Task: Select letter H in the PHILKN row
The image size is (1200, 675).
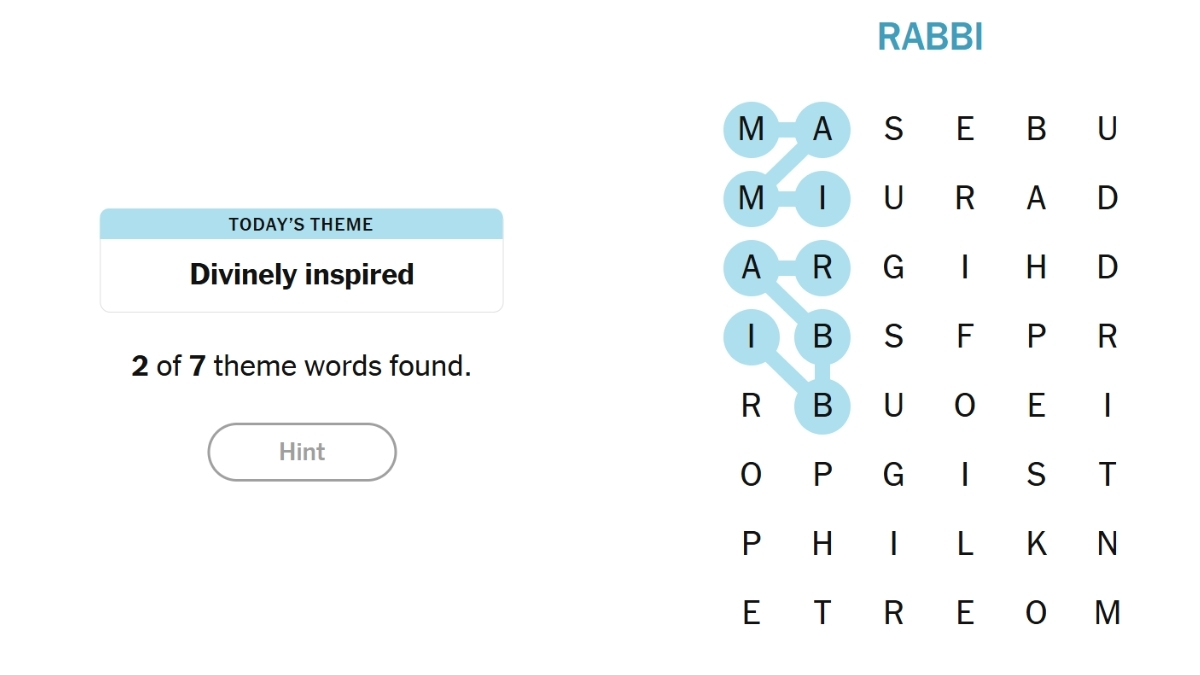Action: (822, 543)
